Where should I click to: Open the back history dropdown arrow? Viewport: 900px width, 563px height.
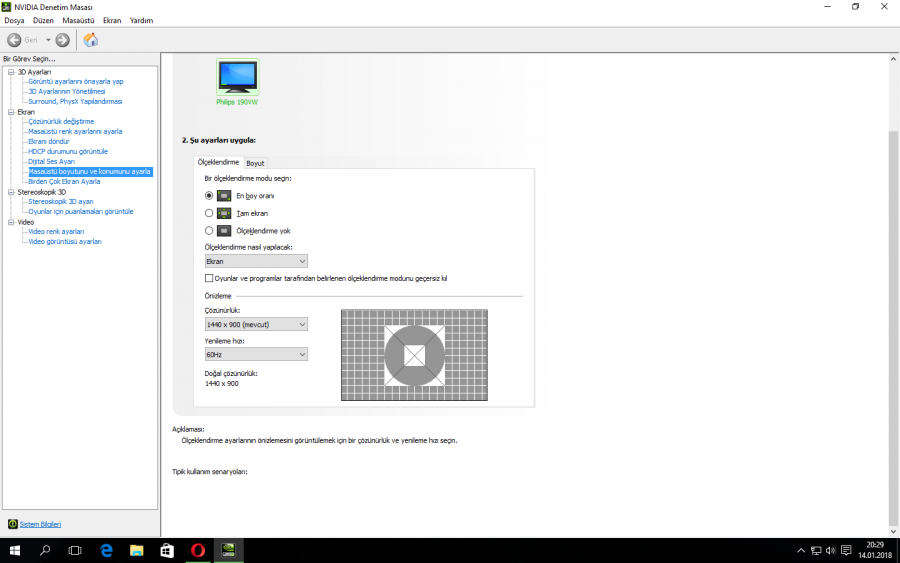coord(48,40)
